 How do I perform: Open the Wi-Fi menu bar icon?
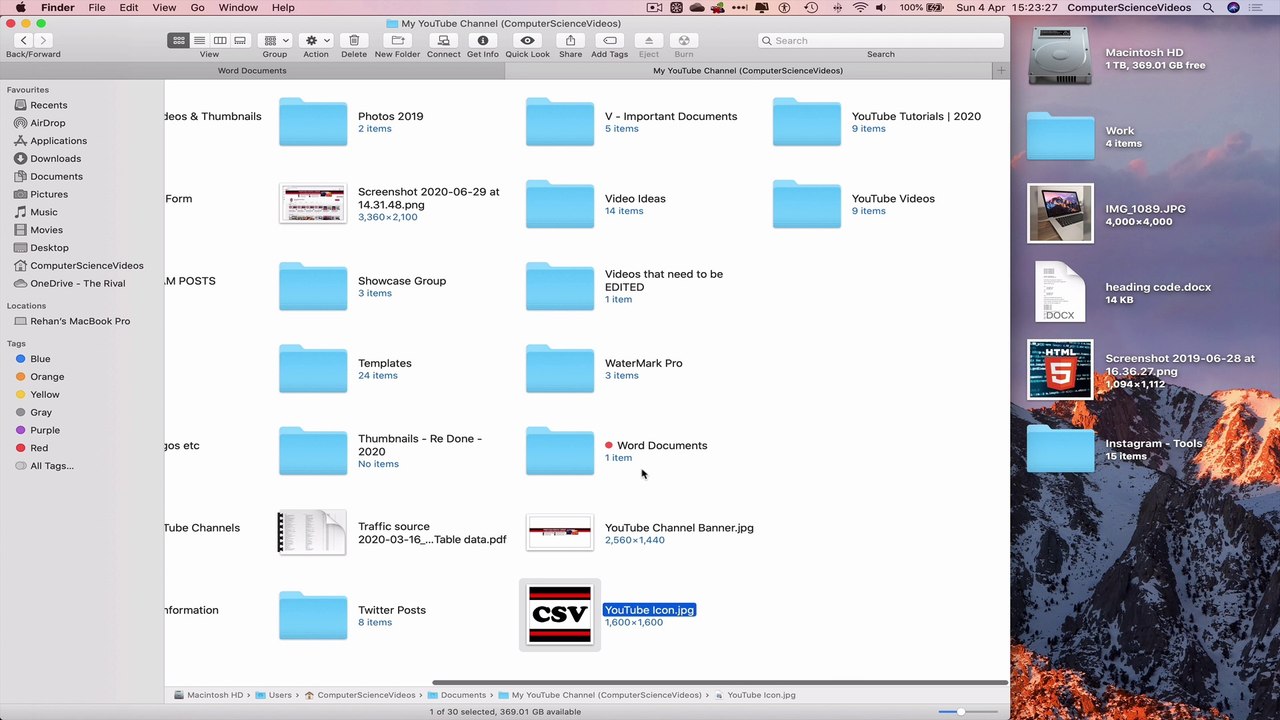click(861, 8)
